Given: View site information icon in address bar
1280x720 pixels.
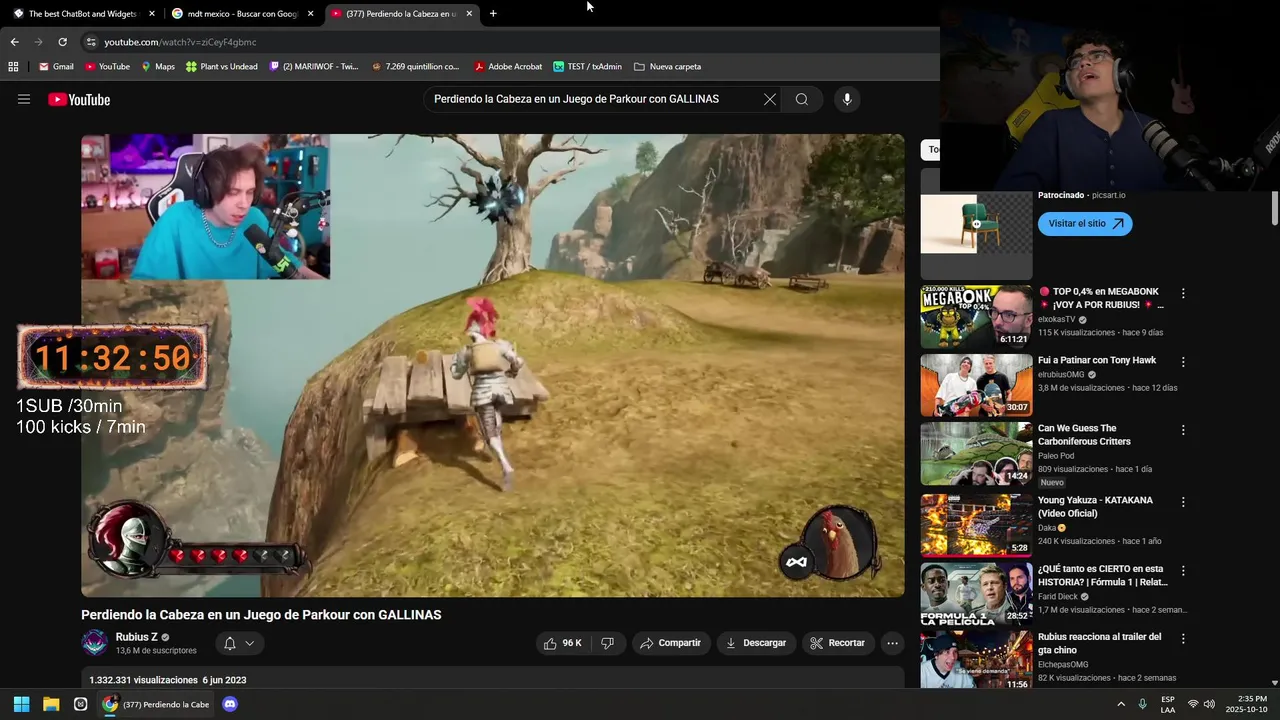Looking at the screenshot, I should (91, 42).
